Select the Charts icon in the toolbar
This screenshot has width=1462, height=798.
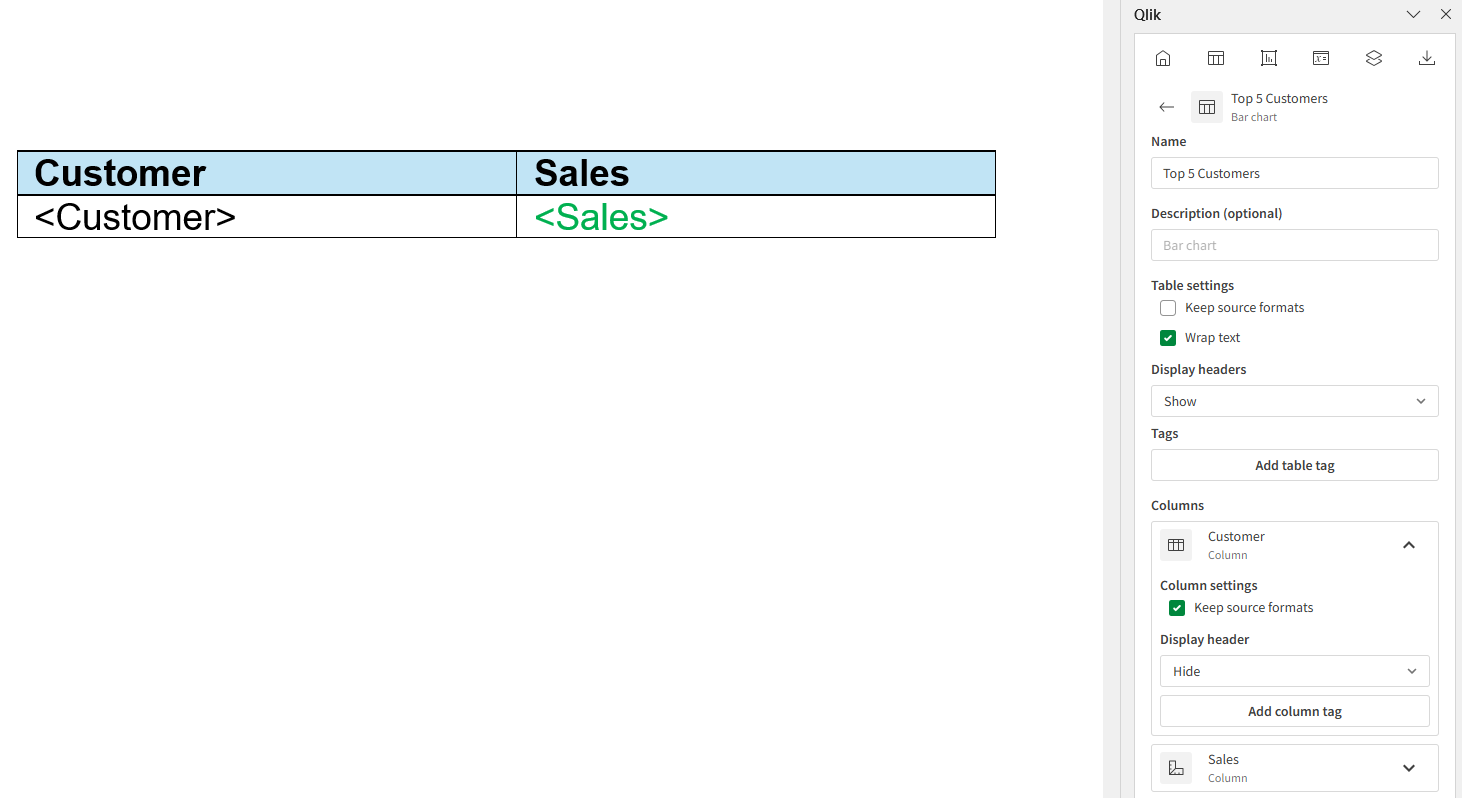click(x=1268, y=58)
